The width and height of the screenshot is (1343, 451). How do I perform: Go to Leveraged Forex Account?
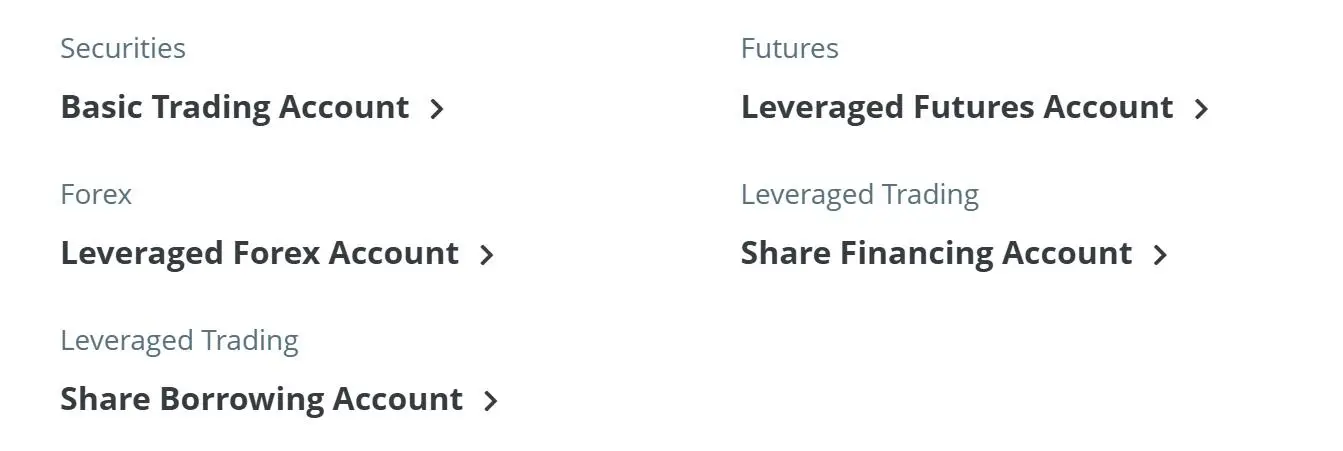260,253
